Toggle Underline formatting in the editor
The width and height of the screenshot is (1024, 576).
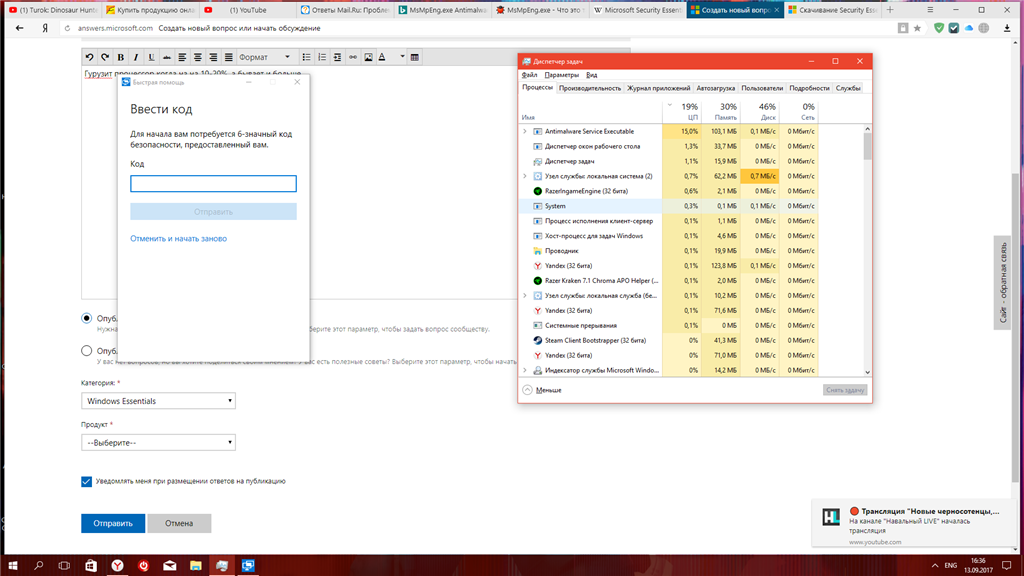151,57
